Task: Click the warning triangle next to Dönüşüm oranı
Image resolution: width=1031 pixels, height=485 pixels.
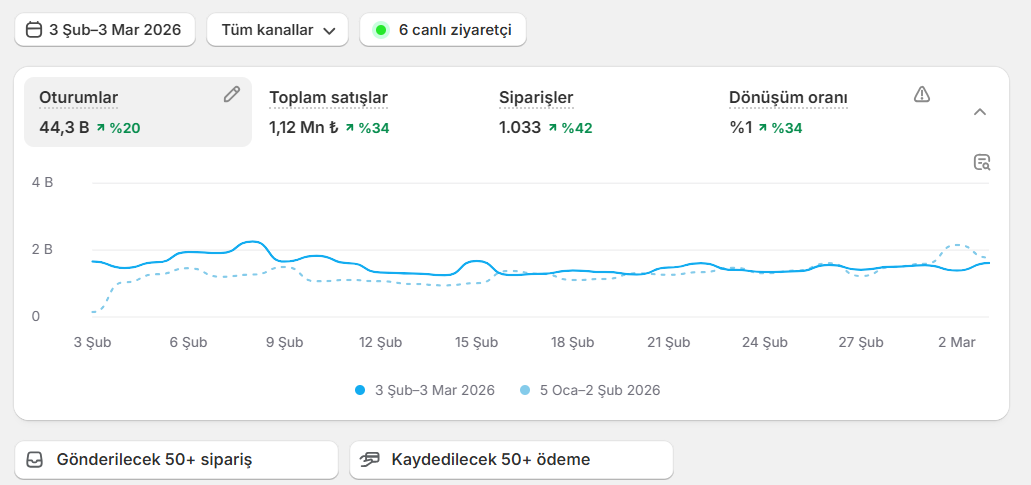Action: pos(922,94)
